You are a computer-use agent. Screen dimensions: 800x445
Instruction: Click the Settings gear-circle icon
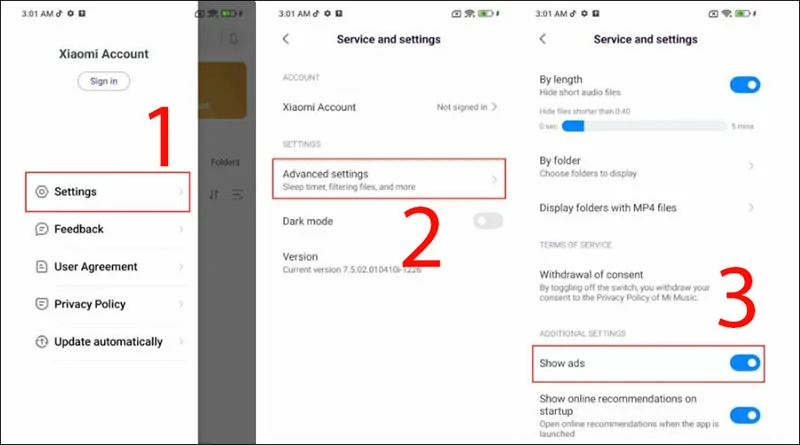[x=42, y=191]
